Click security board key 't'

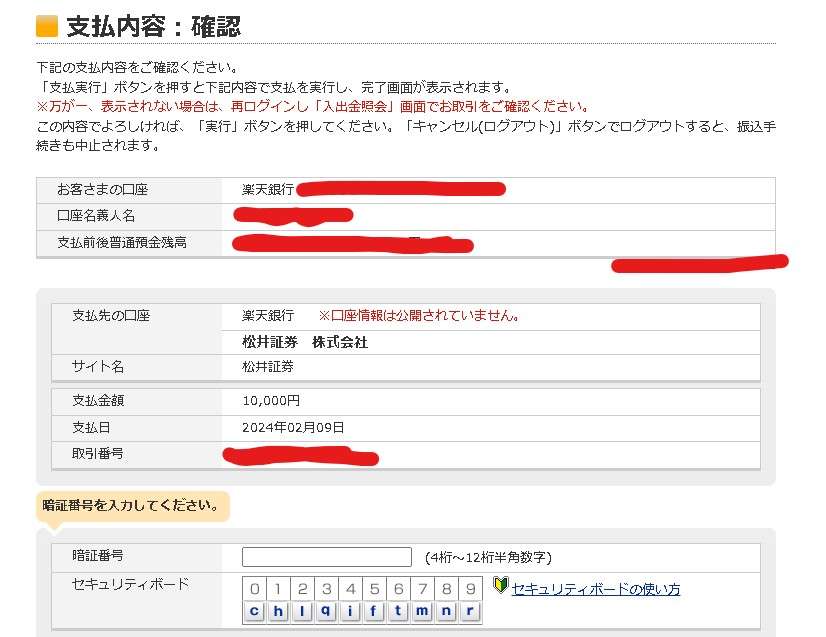tap(398, 611)
